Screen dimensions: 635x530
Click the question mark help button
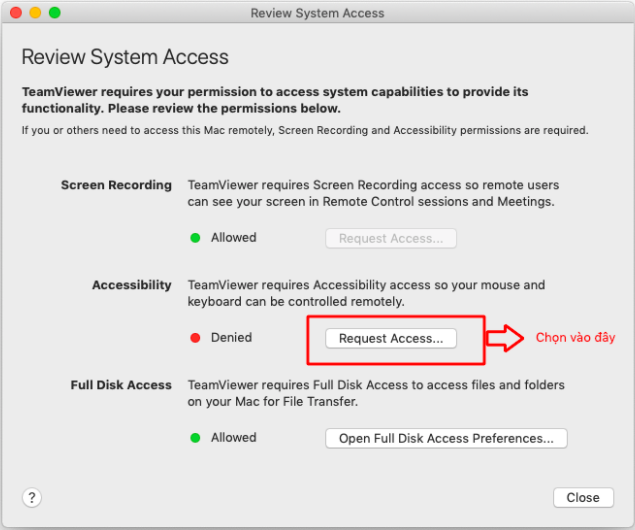pos(32,497)
